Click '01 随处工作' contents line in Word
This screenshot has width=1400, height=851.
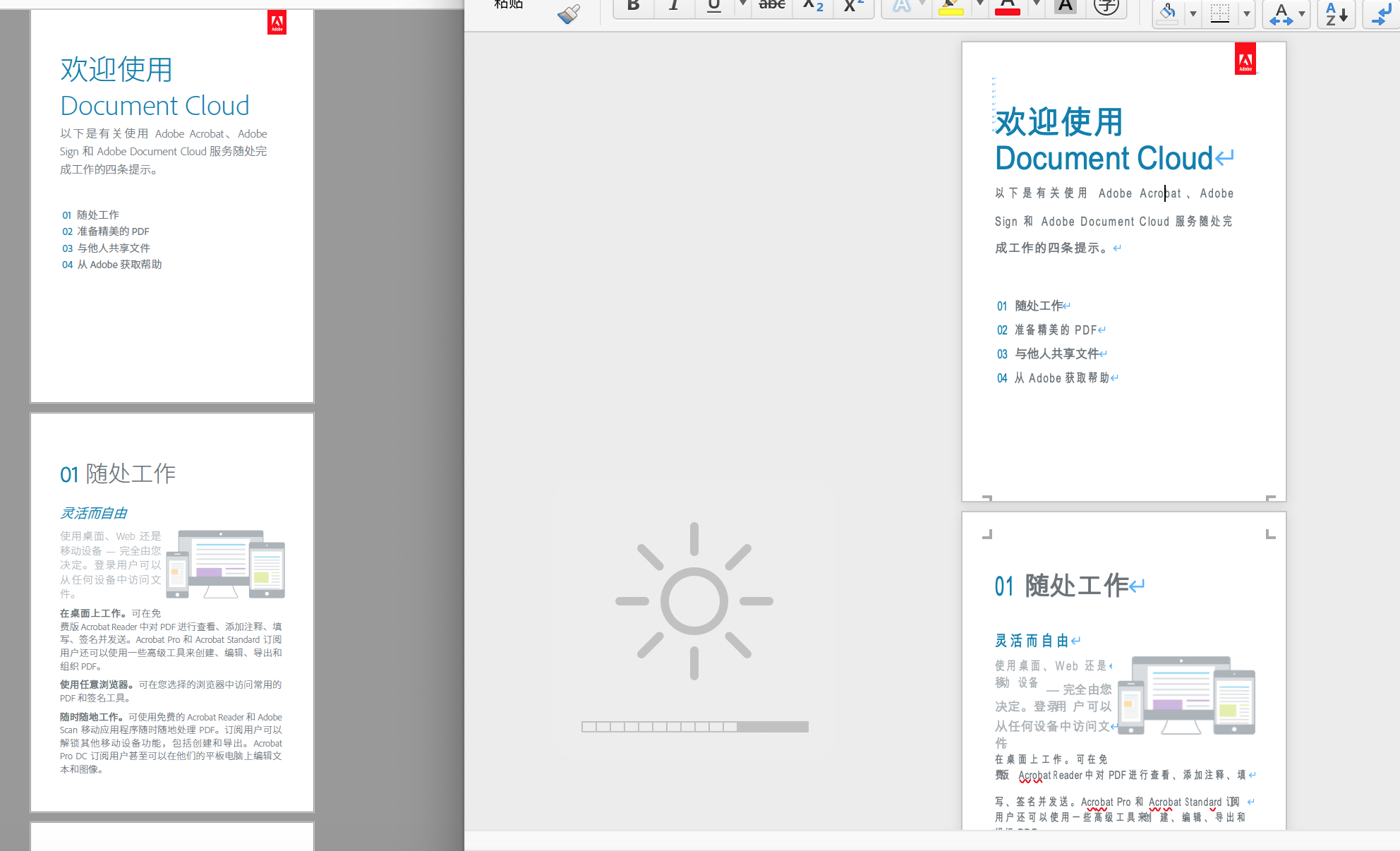1030,306
